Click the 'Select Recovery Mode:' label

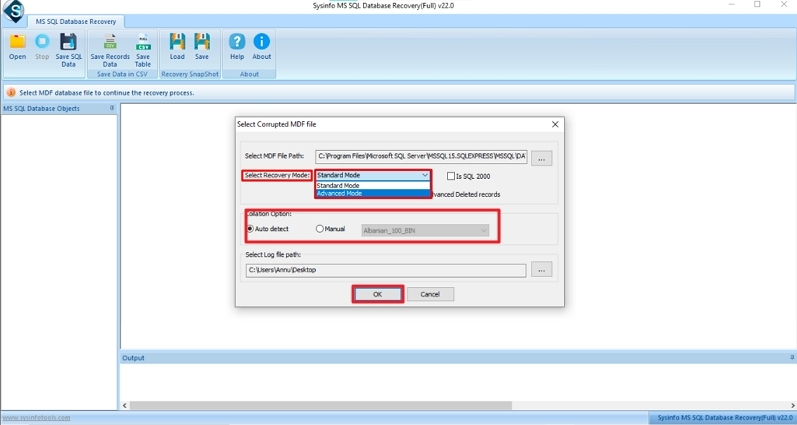click(x=277, y=175)
